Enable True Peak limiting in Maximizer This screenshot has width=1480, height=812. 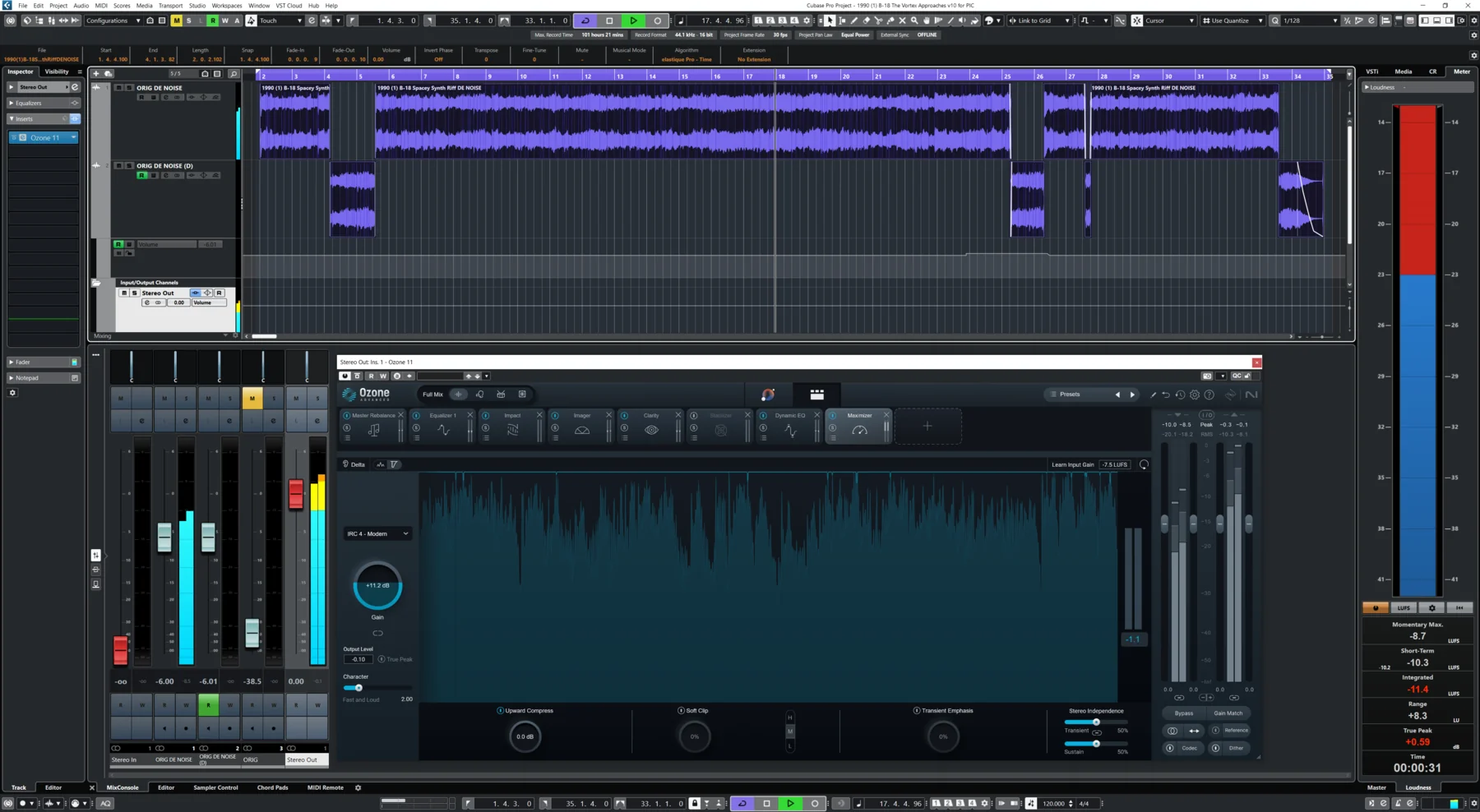[x=382, y=659]
